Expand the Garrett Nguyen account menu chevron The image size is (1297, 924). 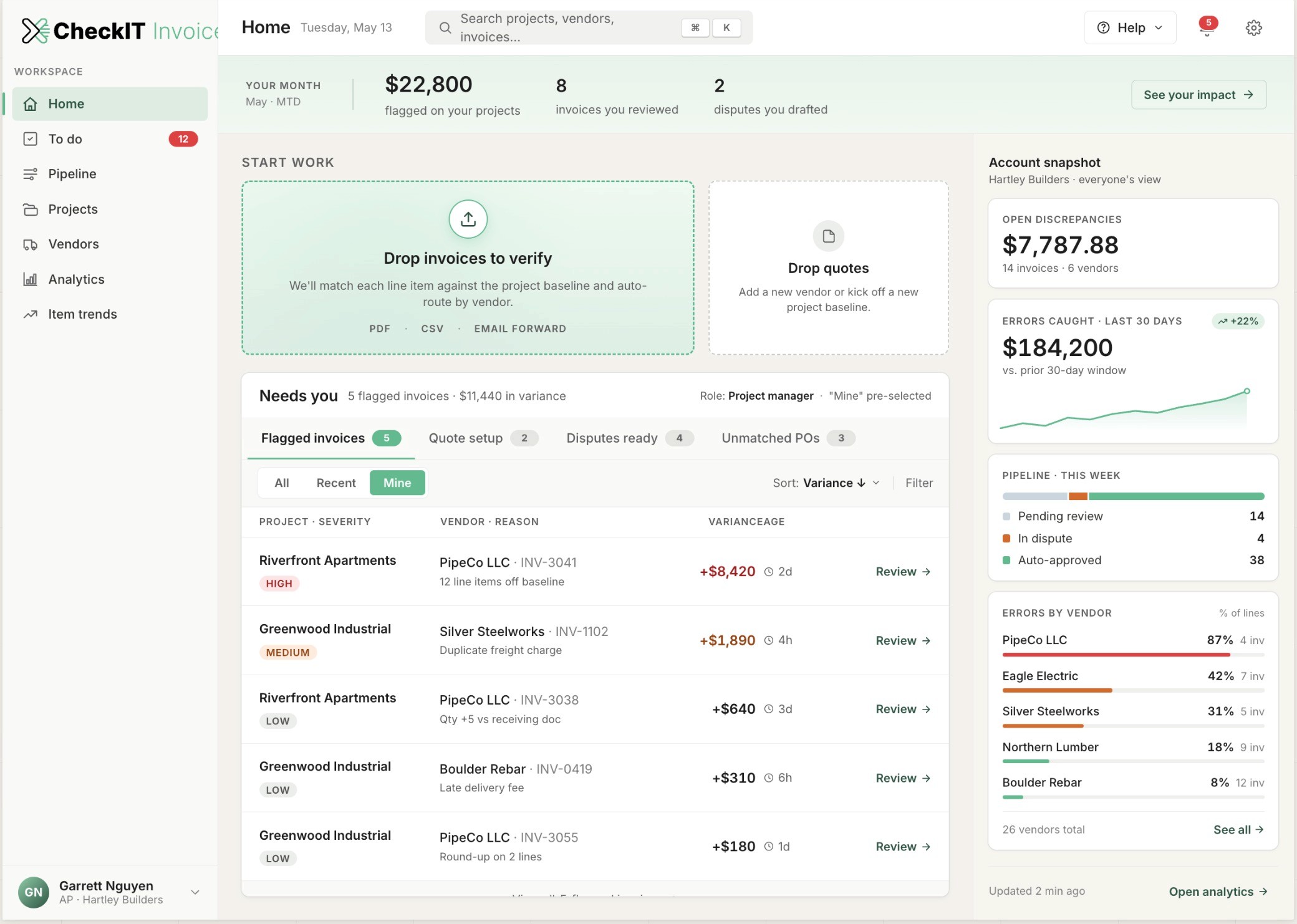(x=195, y=892)
